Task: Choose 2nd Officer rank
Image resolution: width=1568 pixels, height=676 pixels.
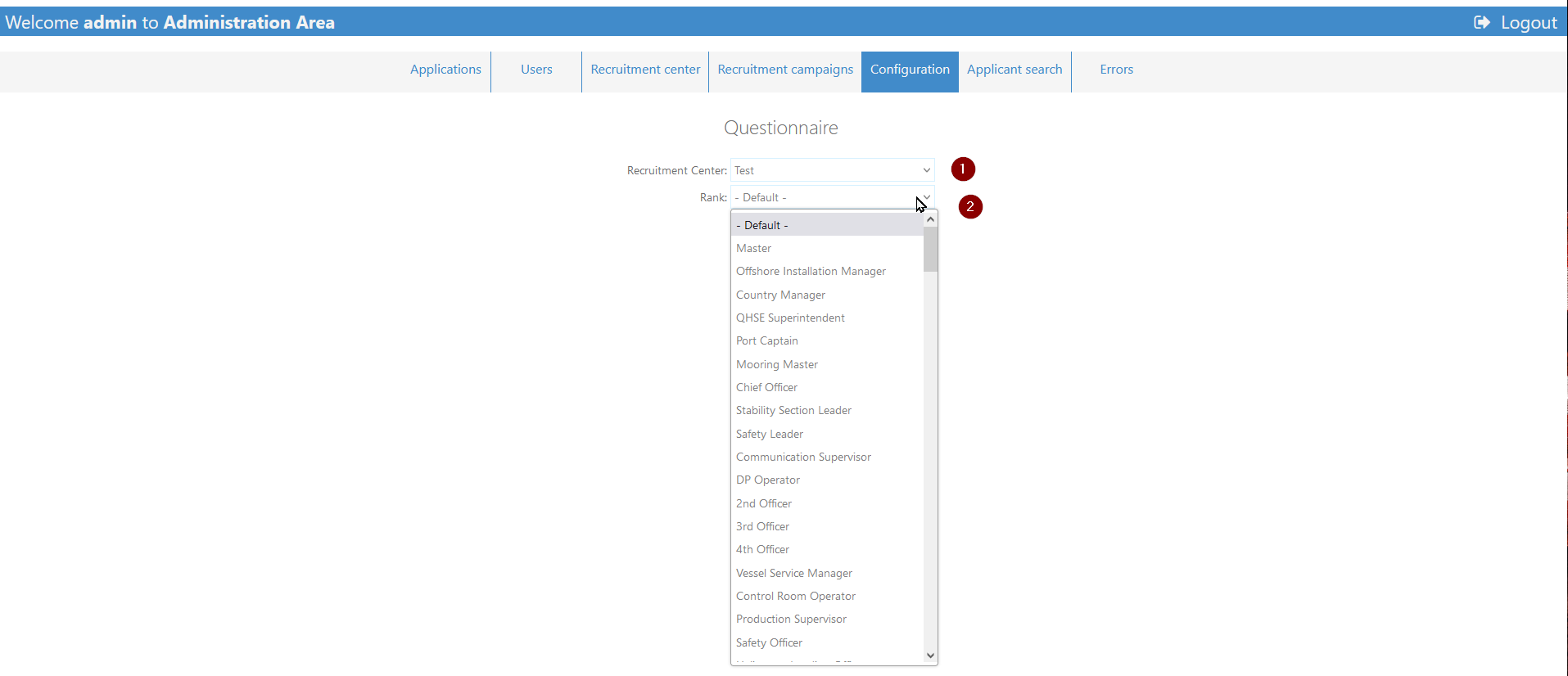Action: coord(827,503)
